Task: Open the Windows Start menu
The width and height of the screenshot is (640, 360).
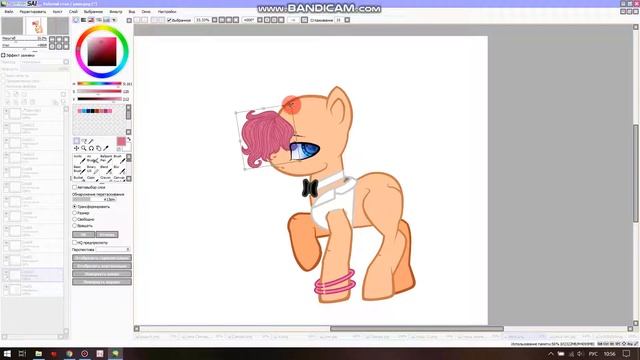Action: [x=7, y=353]
